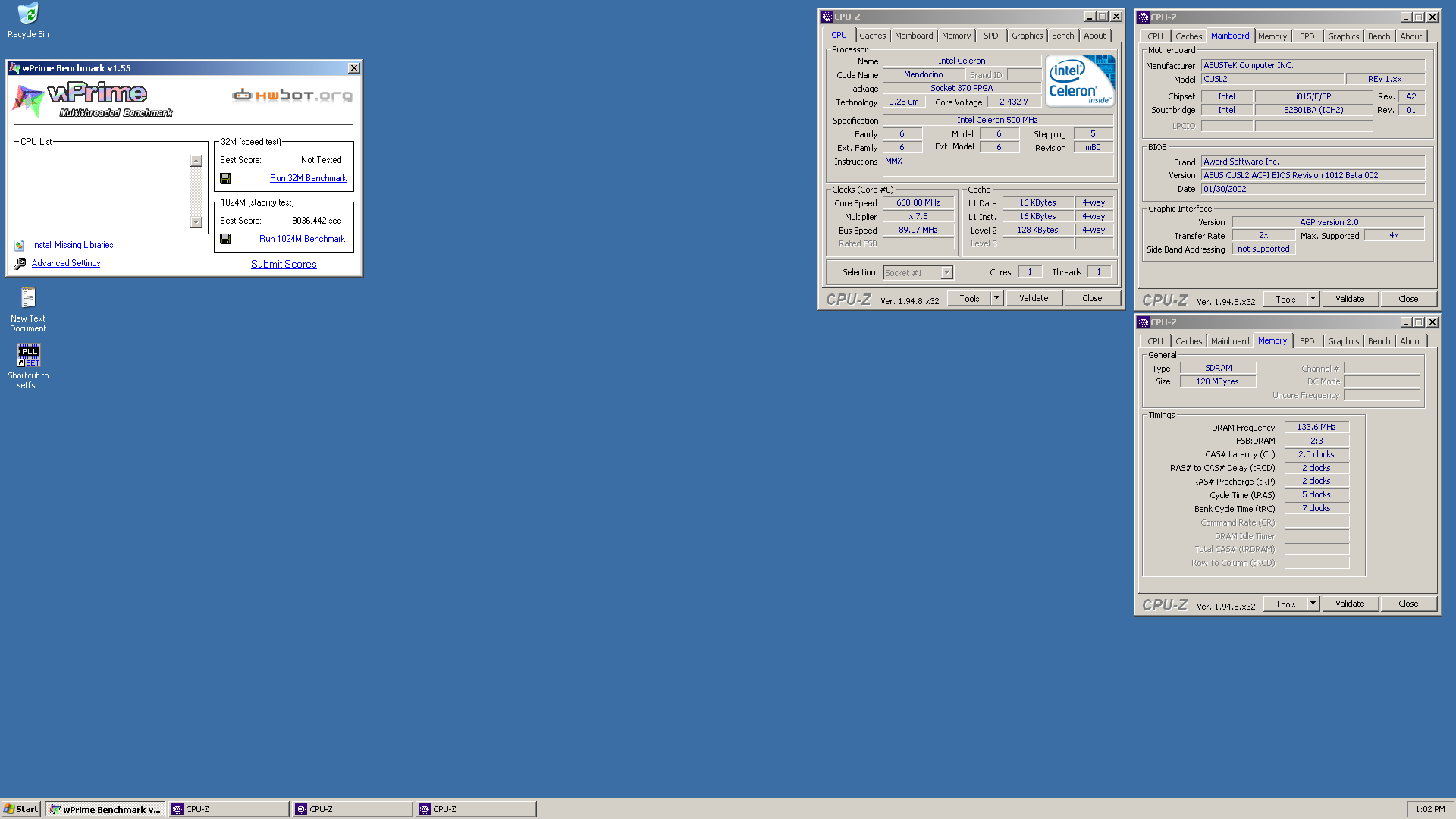
Task: Open Caches tab in the CPU window
Action: pyautogui.click(x=872, y=36)
